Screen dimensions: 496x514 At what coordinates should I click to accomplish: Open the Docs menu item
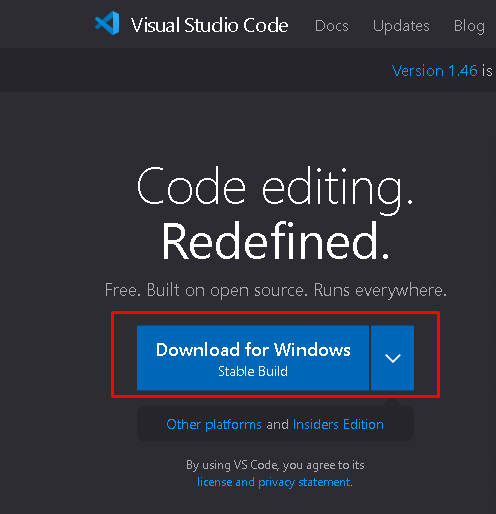pos(332,26)
